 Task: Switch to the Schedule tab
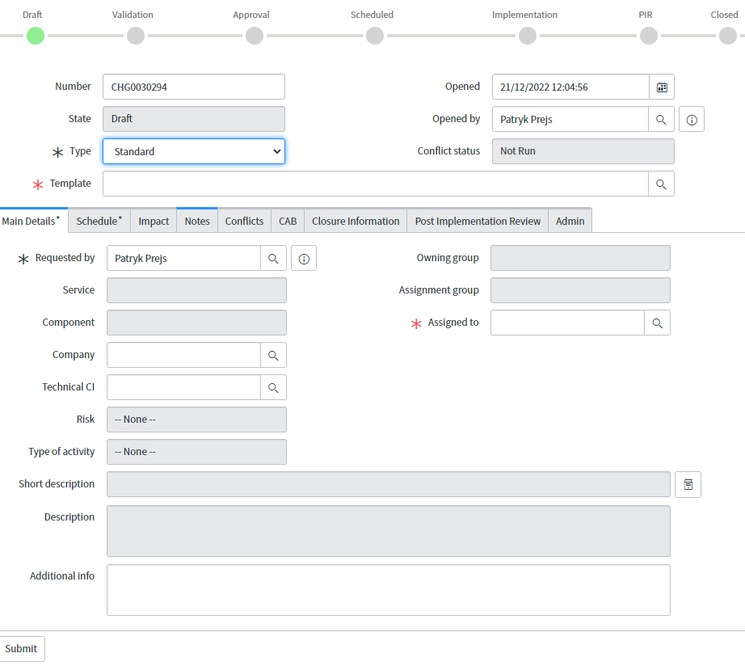[99, 221]
